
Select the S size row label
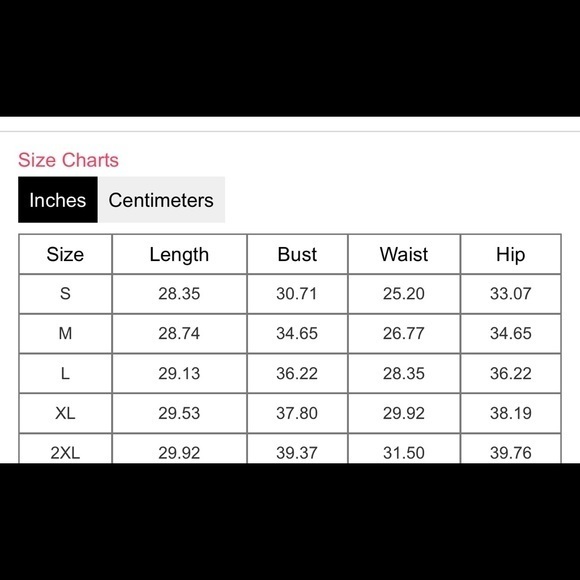coord(65,294)
